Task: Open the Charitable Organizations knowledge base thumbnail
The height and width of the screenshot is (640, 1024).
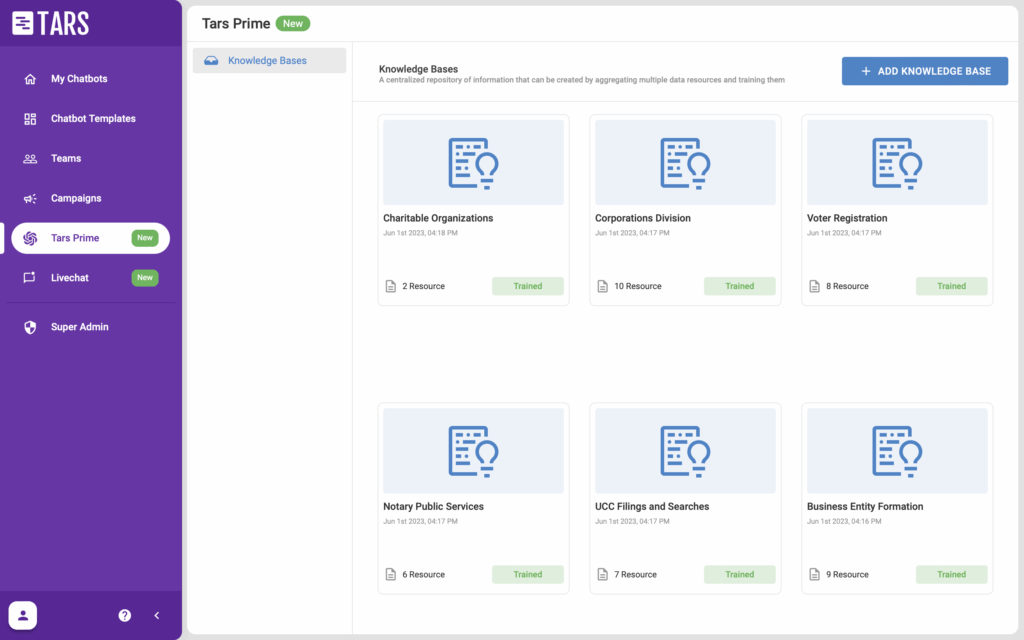Action: pyautogui.click(x=473, y=163)
